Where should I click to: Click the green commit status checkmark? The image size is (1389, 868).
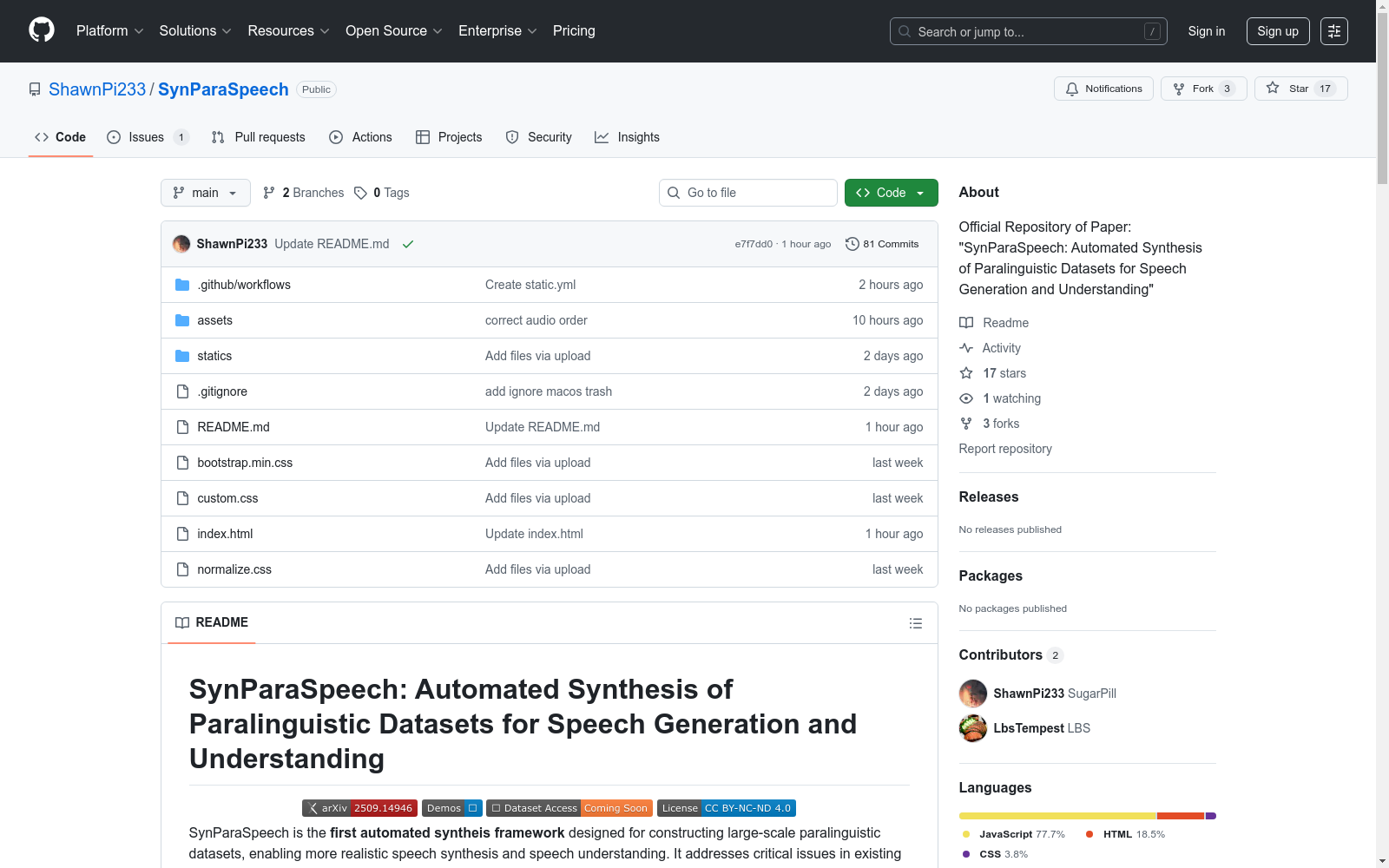pyautogui.click(x=408, y=244)
